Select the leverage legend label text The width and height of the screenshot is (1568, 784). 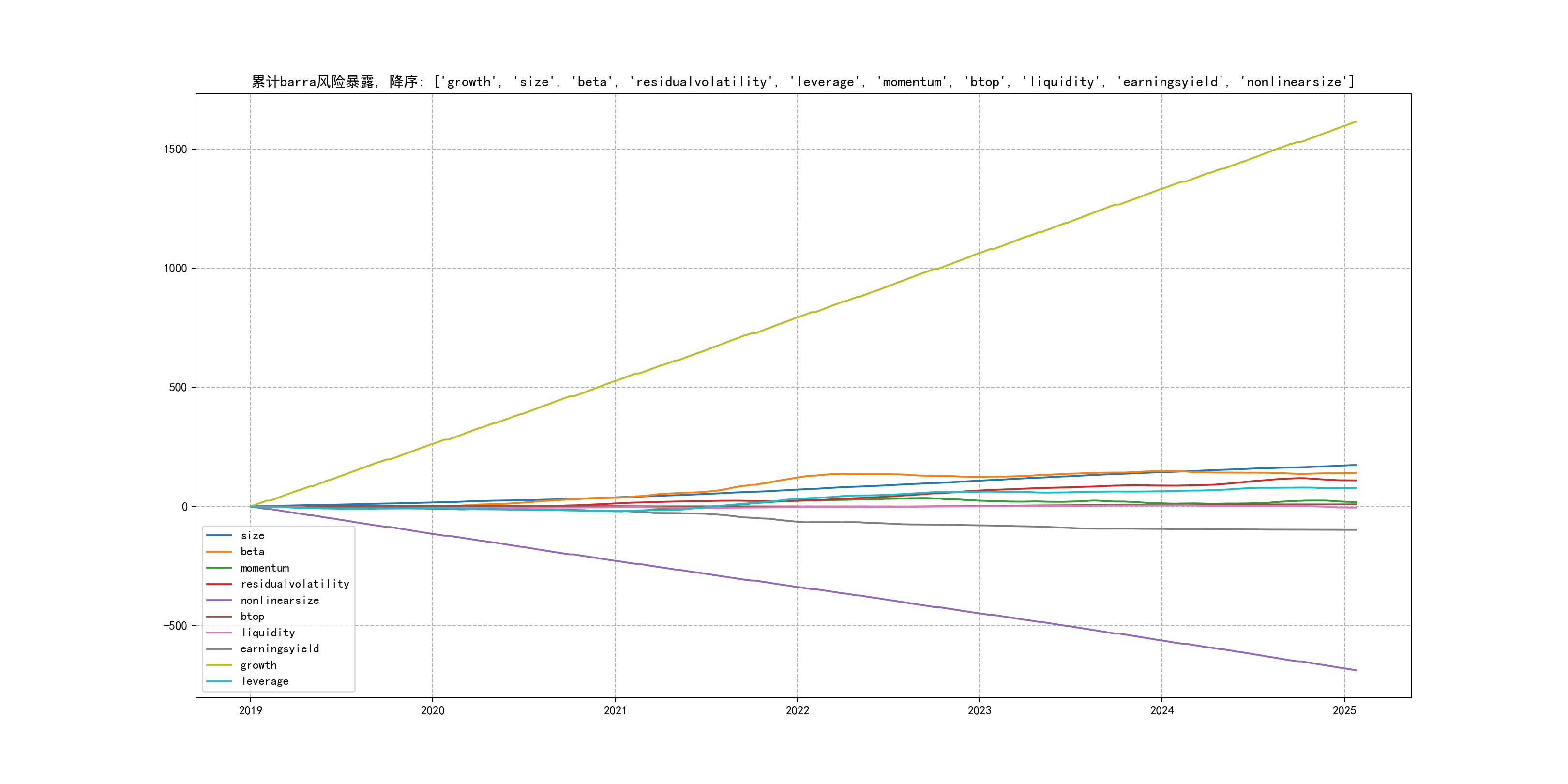click(x=265, y=682)
